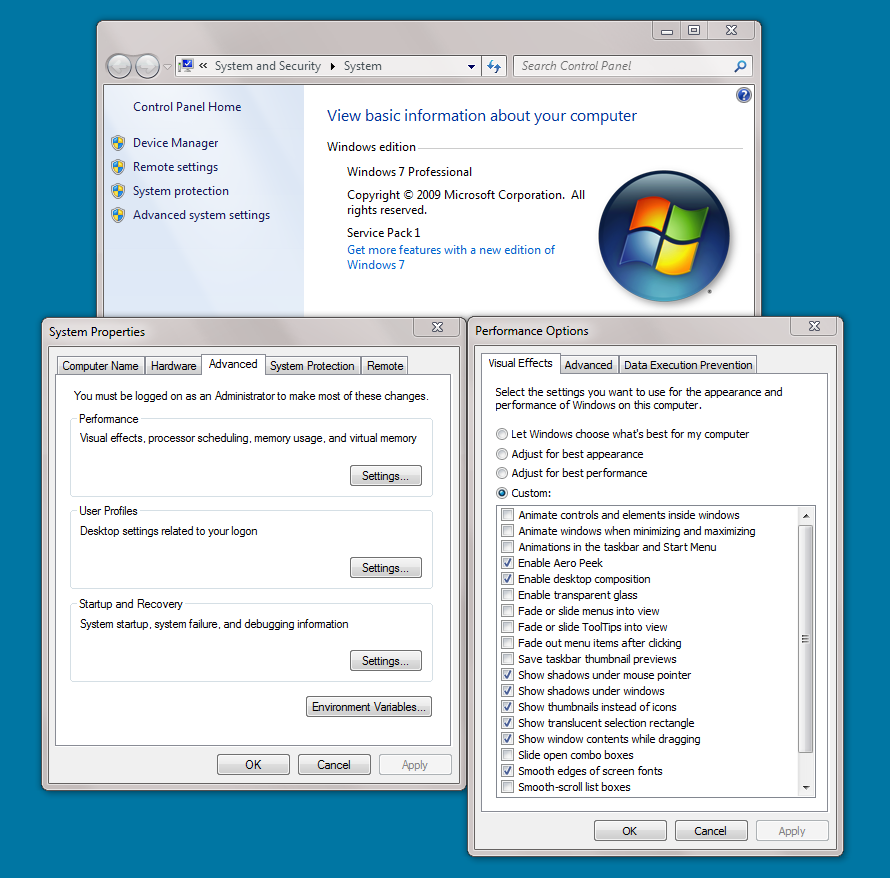Viewport: 890px width, 878px height.
Task: Check Fade or slide ToolTips into view
Action: click(507, 627)
